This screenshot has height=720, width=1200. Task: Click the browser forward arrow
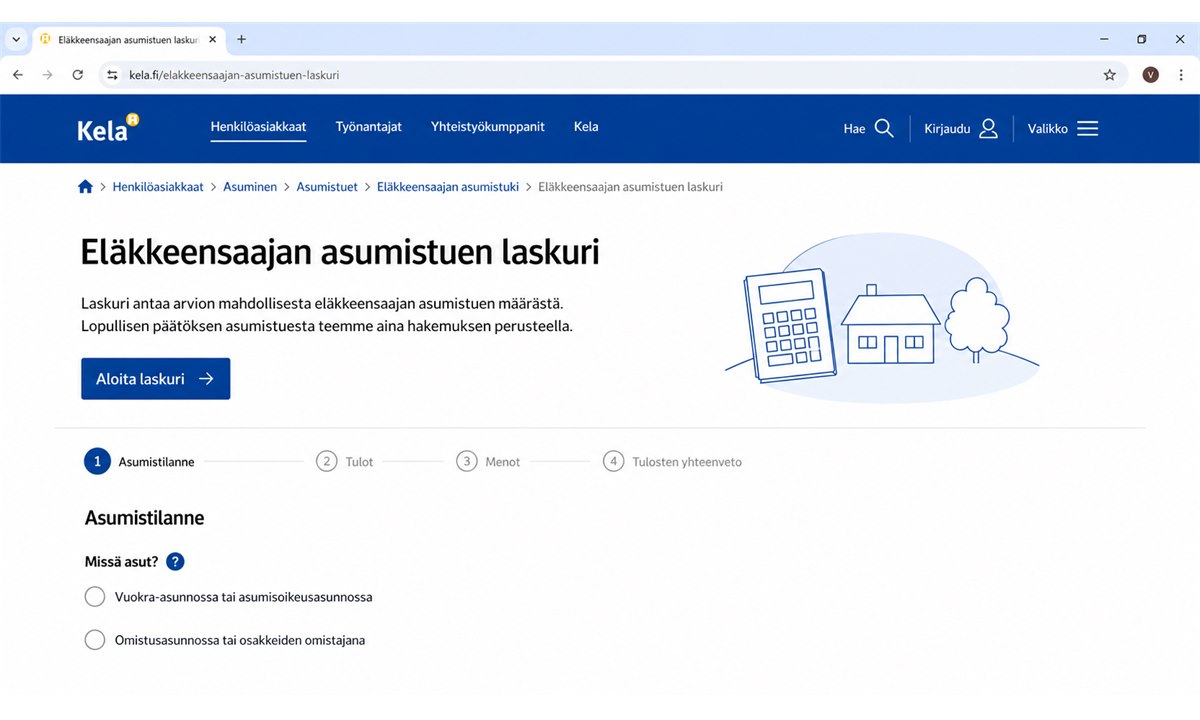pos(47,75)
